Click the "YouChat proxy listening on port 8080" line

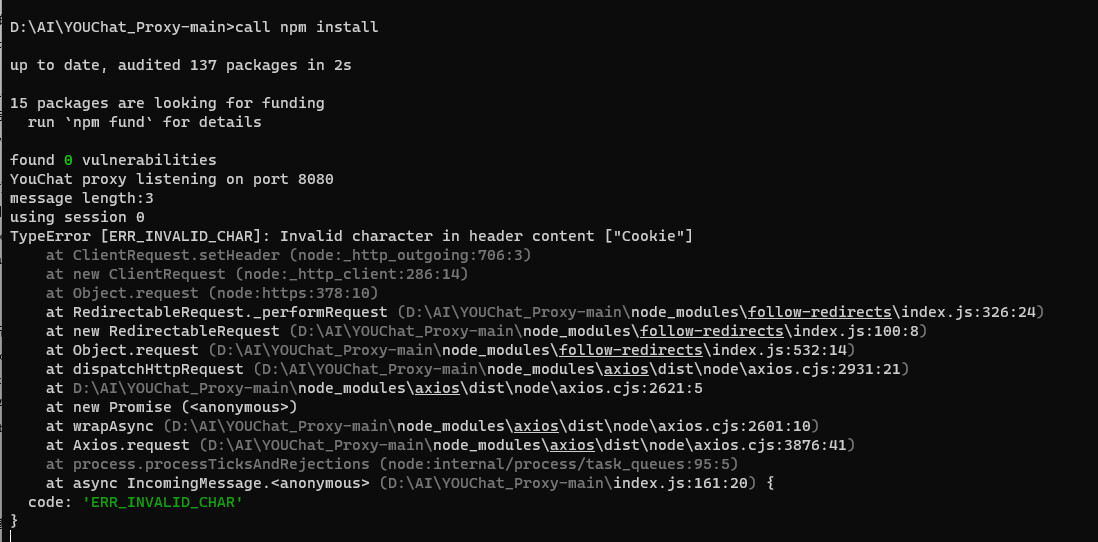pos(171,179)
